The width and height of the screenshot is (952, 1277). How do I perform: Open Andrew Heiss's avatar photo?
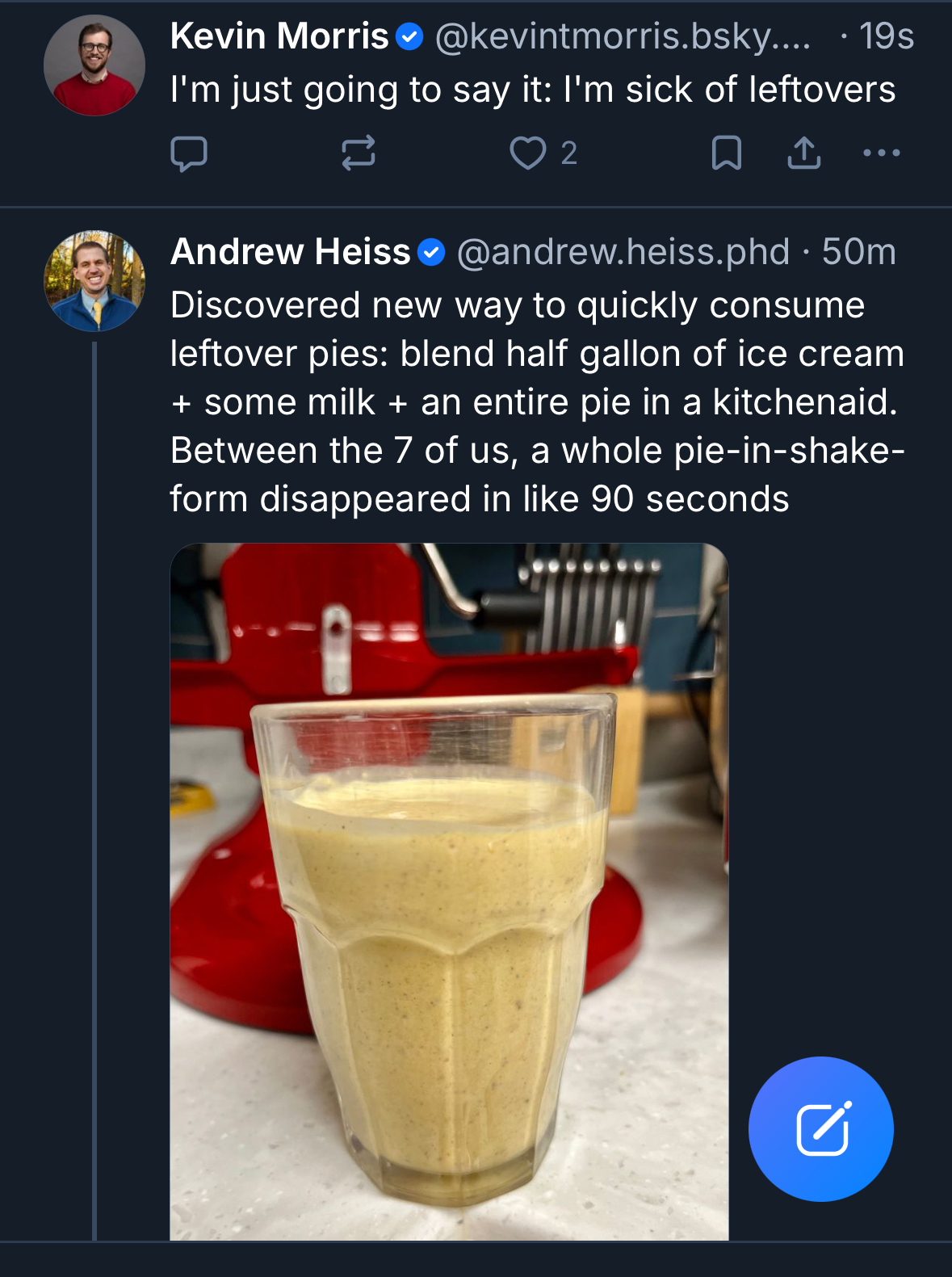[x=94, y=281]
